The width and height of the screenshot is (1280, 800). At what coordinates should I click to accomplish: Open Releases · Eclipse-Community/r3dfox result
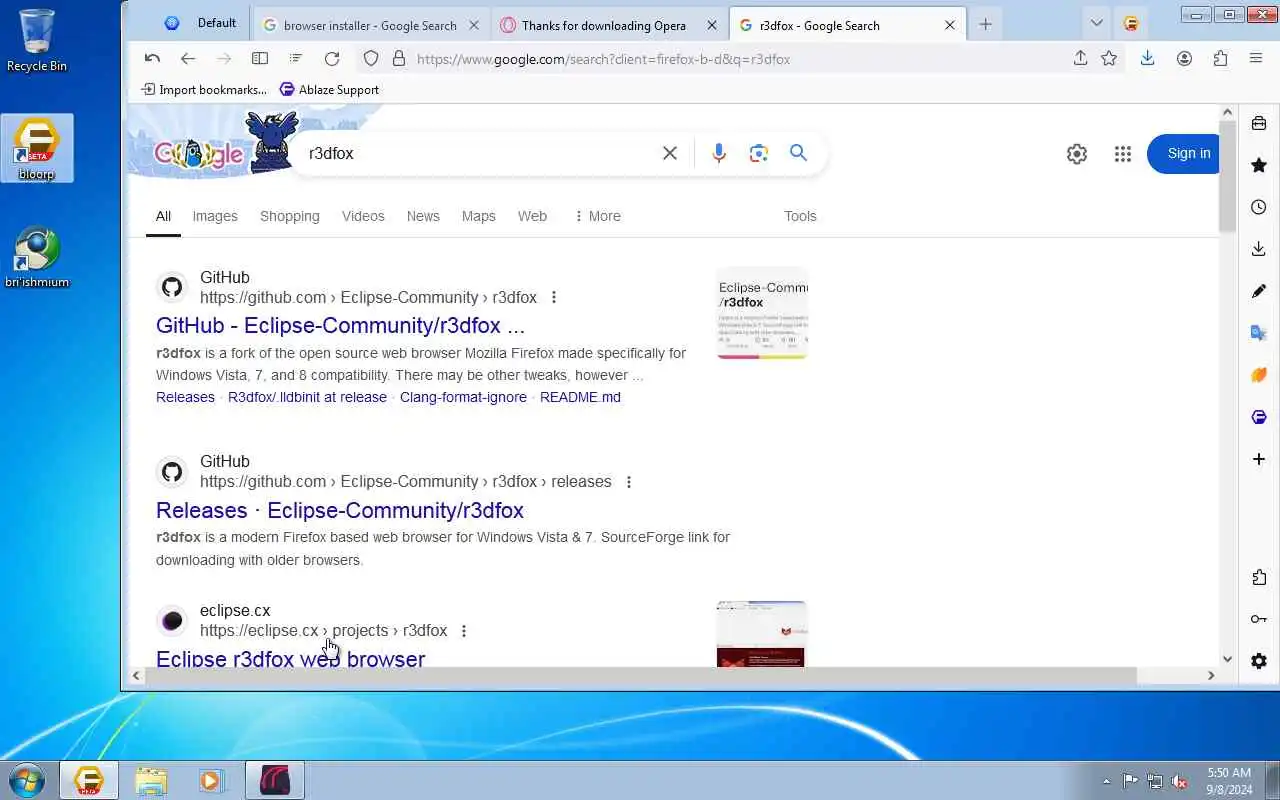(340, 510)
